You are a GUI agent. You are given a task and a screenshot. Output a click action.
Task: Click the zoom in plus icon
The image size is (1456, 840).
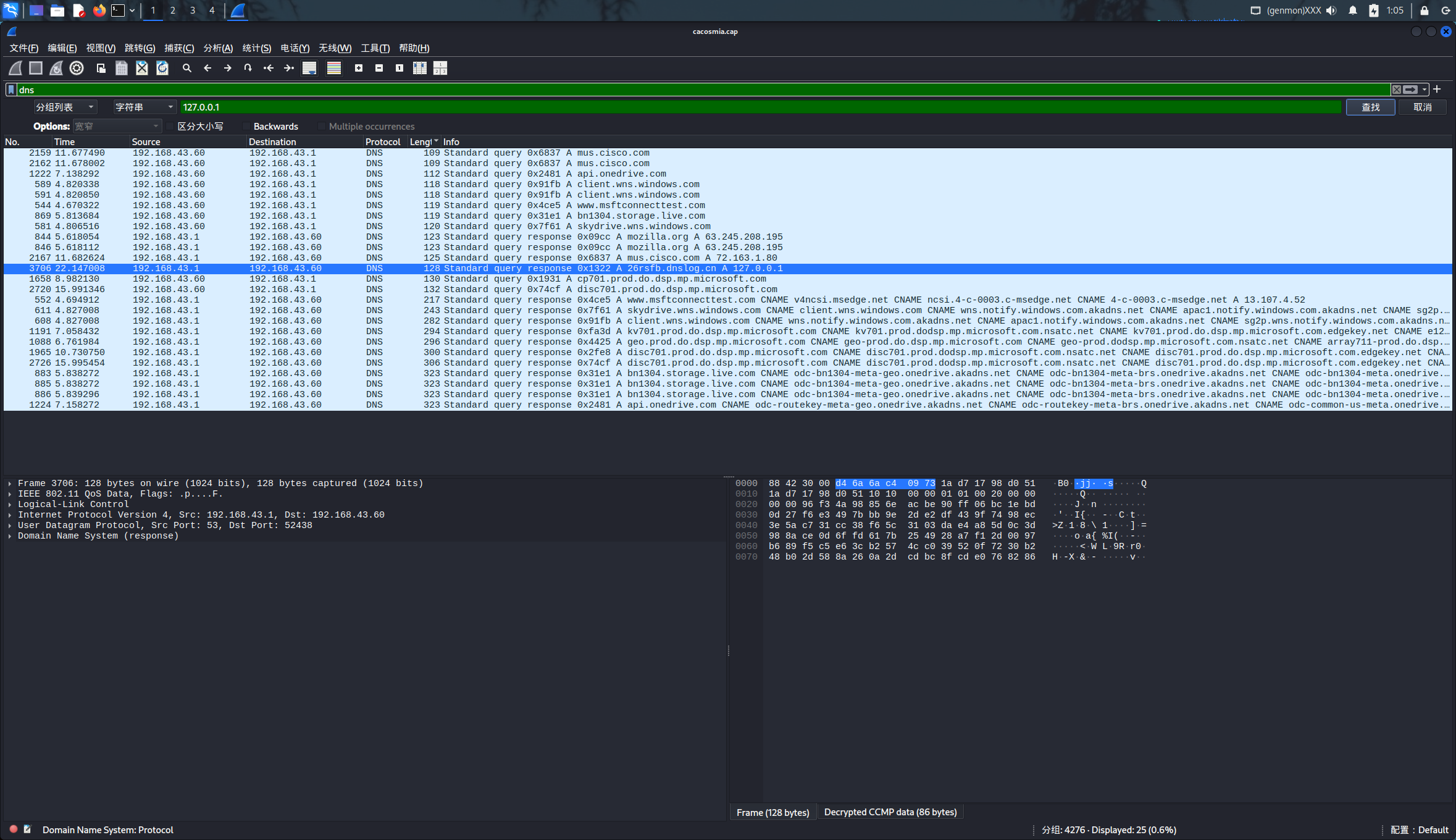[x=359, y=68]
